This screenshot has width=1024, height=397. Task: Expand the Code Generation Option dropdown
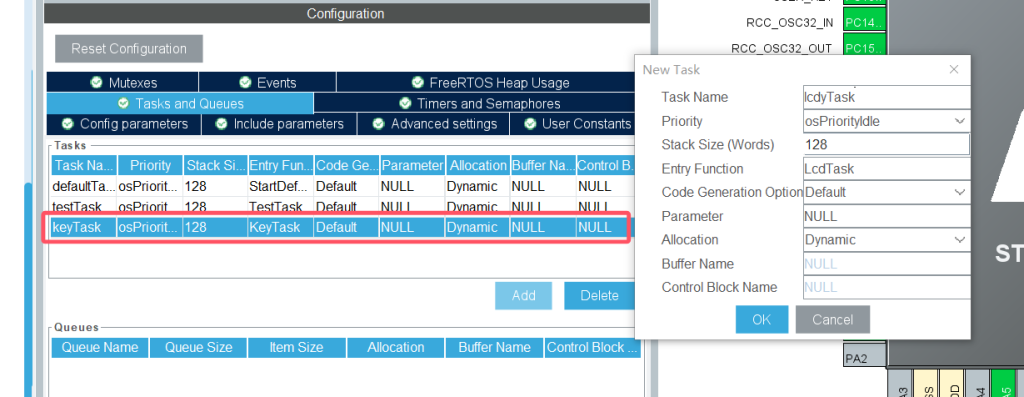886,193
